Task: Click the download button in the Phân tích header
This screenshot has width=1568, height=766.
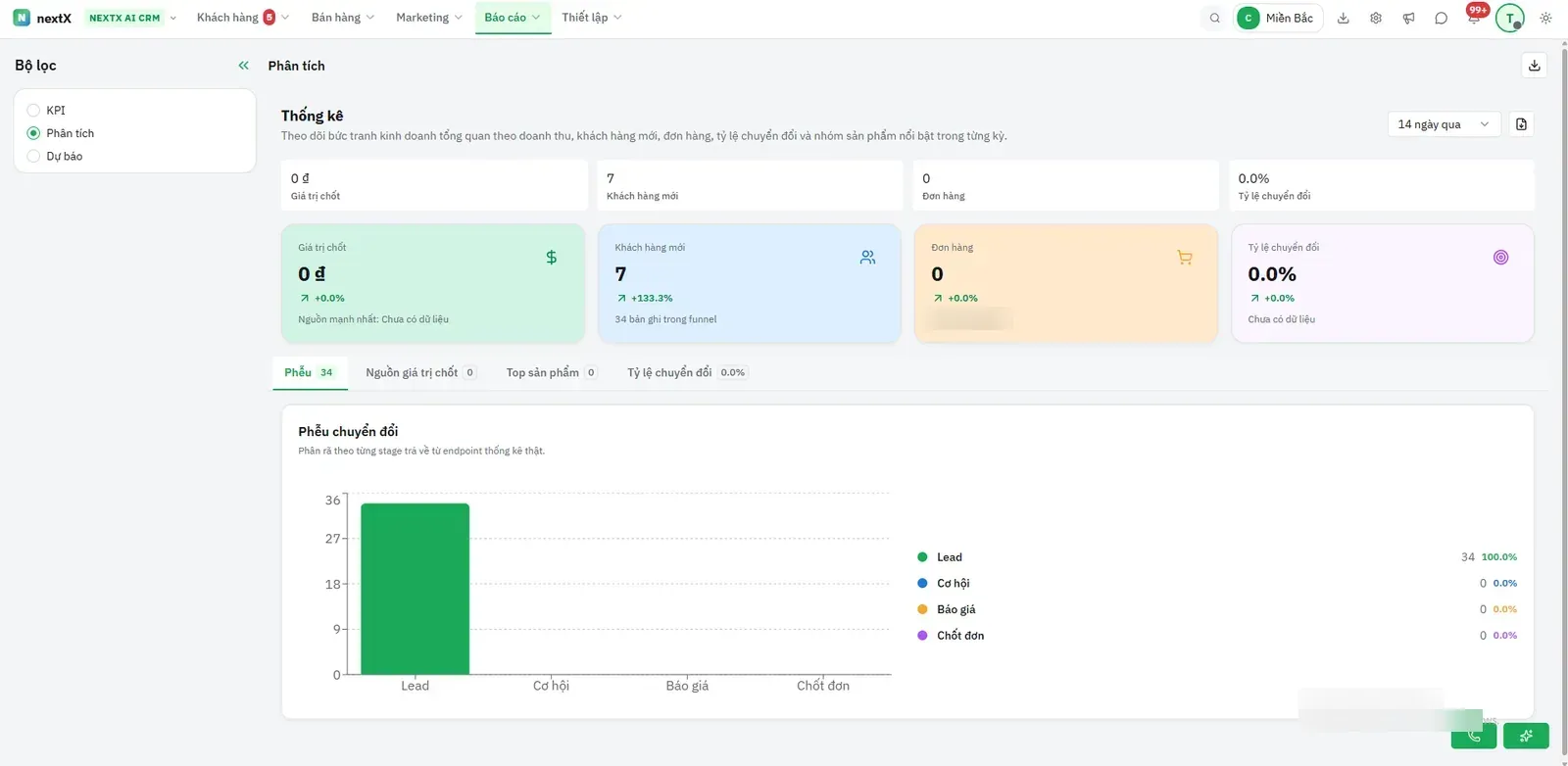Action: [1535, 66]
